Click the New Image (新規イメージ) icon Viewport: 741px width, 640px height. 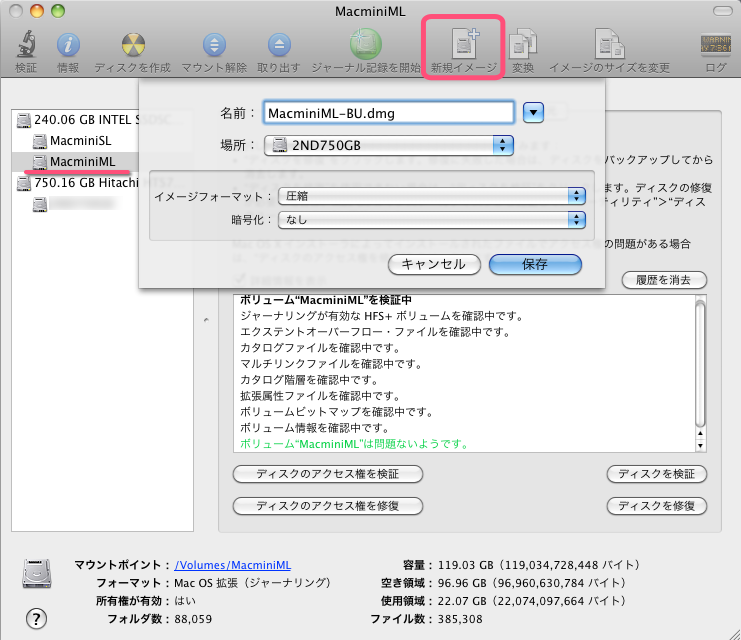pos(464,43)
